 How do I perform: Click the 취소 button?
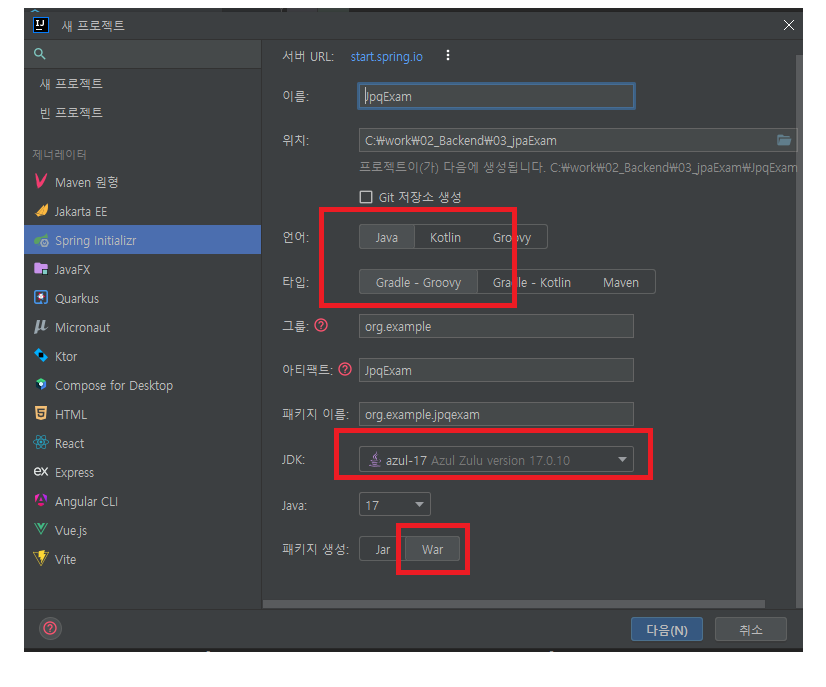pyautogui.click(x=751, y=629)
